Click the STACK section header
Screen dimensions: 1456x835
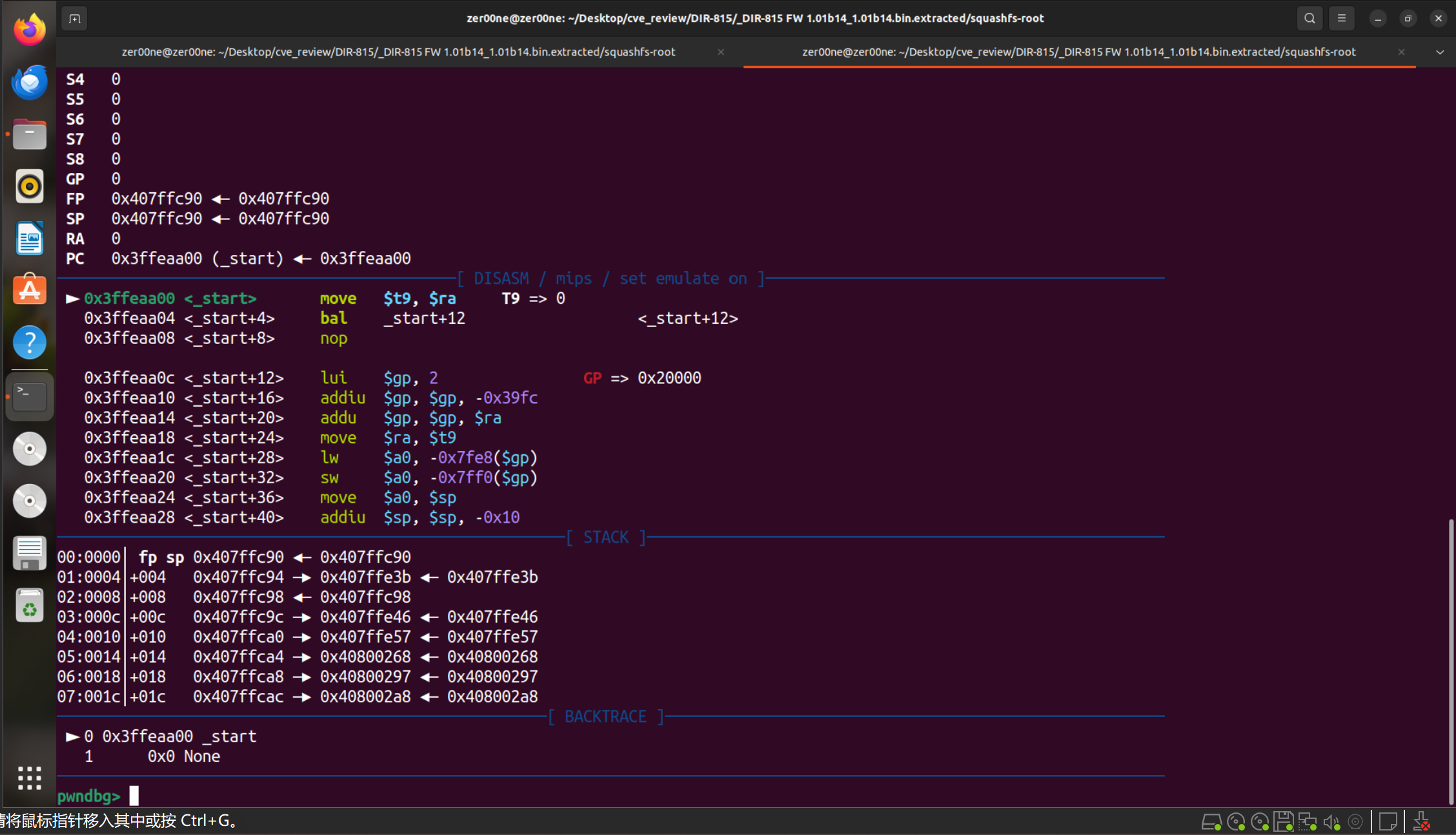[x=606, y=538]
